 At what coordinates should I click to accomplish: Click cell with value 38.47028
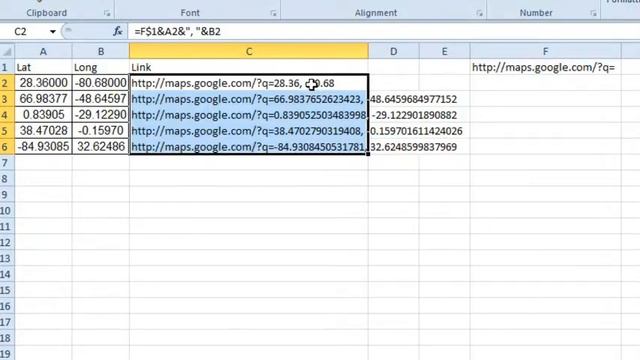[43, 131]
